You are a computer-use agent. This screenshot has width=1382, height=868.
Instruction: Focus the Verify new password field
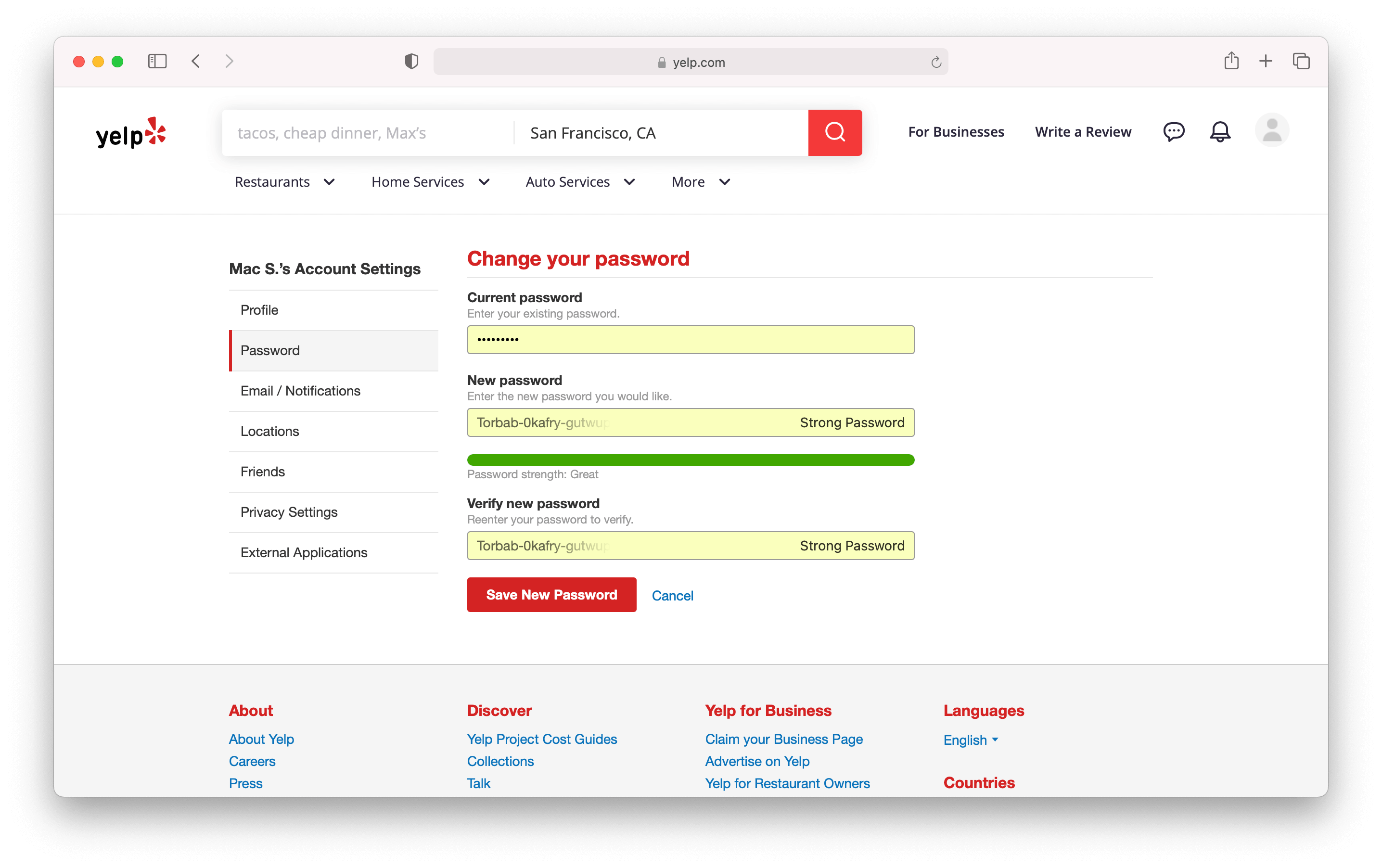[691, 546]
